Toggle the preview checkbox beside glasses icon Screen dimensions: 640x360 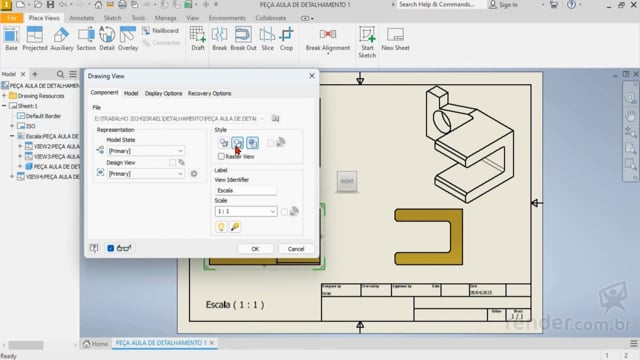tap(110, 248)
